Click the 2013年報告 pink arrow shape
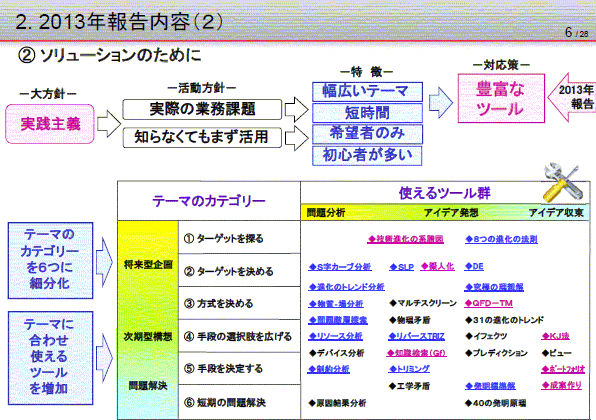This screenshot has height=420, width=596. (x=571, y=97)
